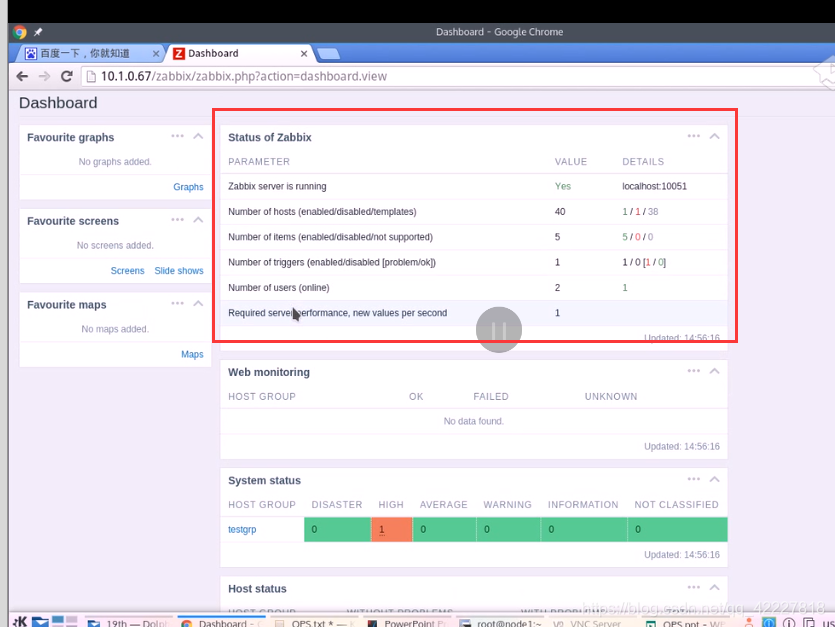Viewport: 835px width, 627px height.
Task: Open the testgrp host group link
Action: (242, 530)
